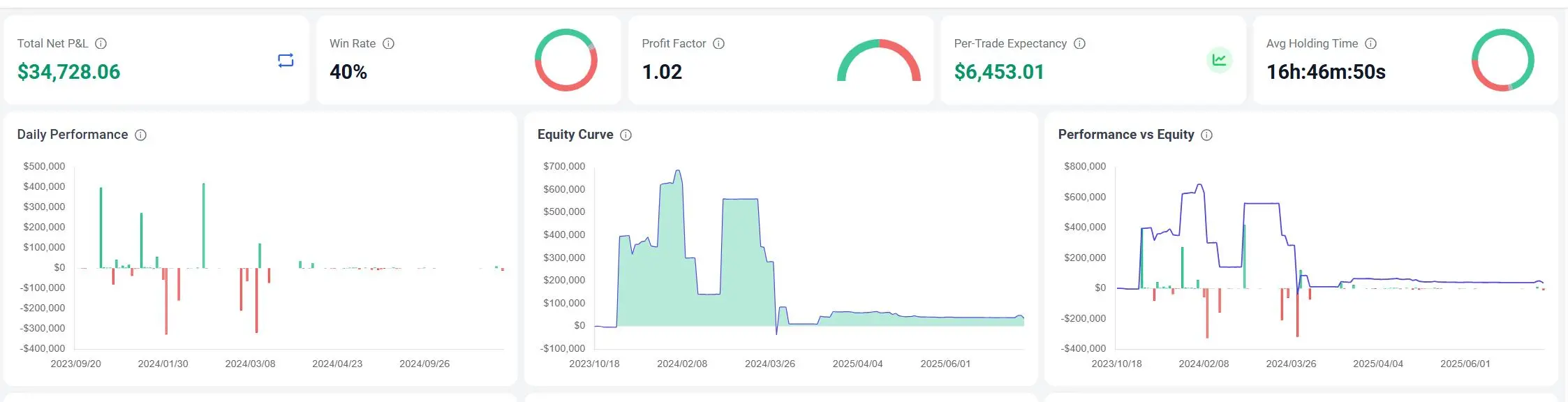1568x402 pixels.
Task: Show info for Per-Trade Expectancy
Action: coord(1079,43)
